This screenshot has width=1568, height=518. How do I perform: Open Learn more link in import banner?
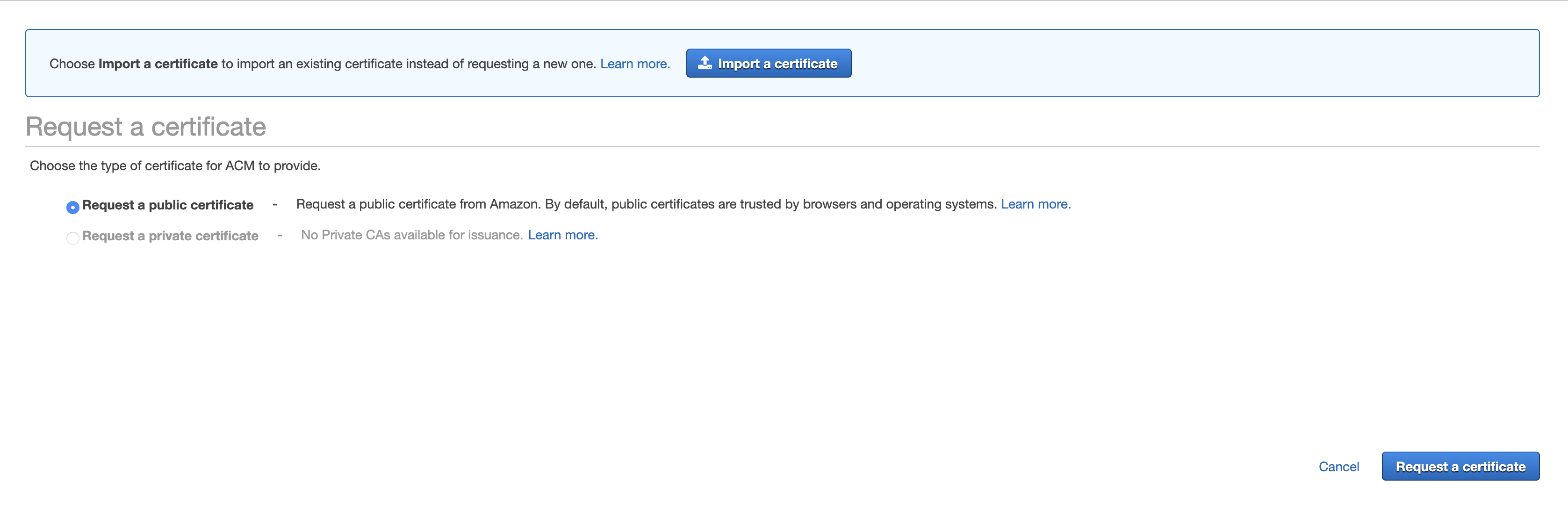point(634,64)
